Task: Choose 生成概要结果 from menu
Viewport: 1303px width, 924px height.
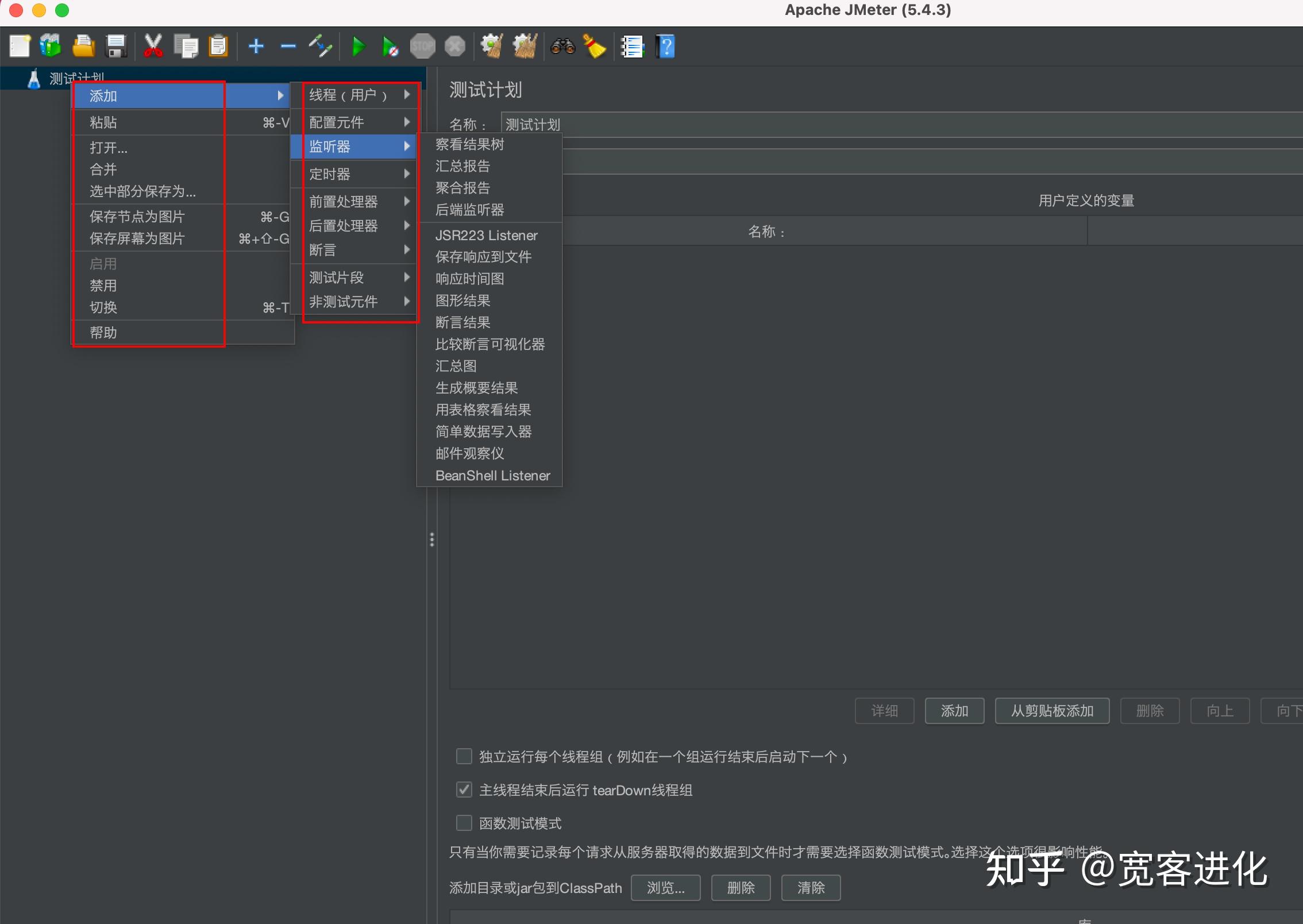Action: click(x=489, y=388)
